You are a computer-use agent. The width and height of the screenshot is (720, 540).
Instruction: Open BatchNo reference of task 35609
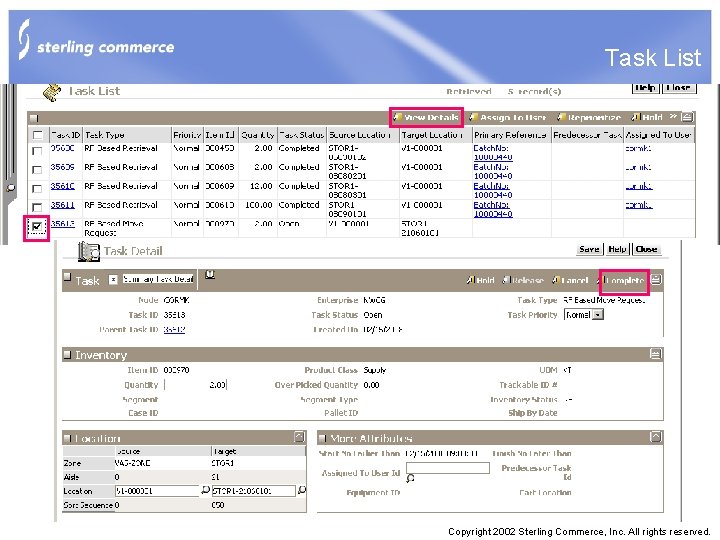coord(493,172)
